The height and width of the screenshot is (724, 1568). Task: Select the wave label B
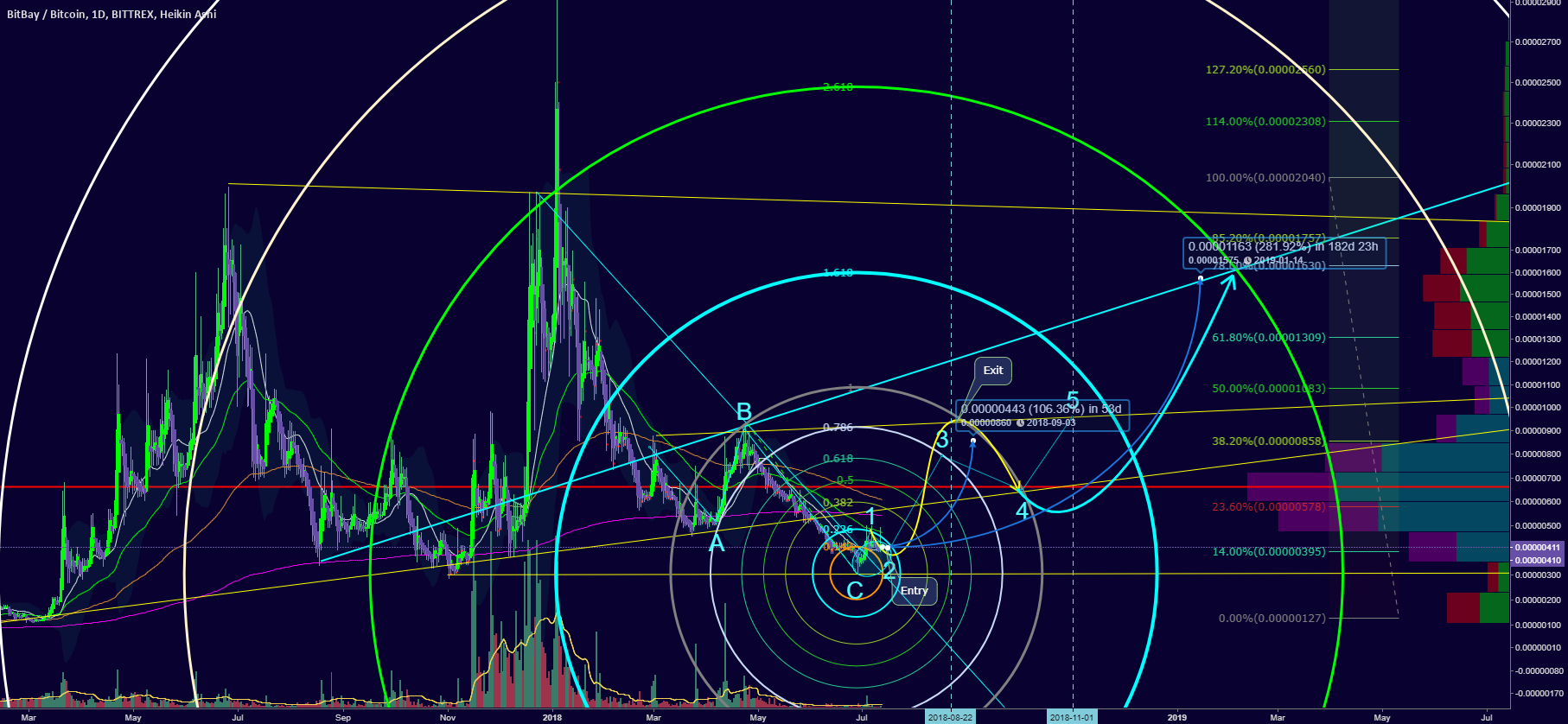click(x=744, y=413)
